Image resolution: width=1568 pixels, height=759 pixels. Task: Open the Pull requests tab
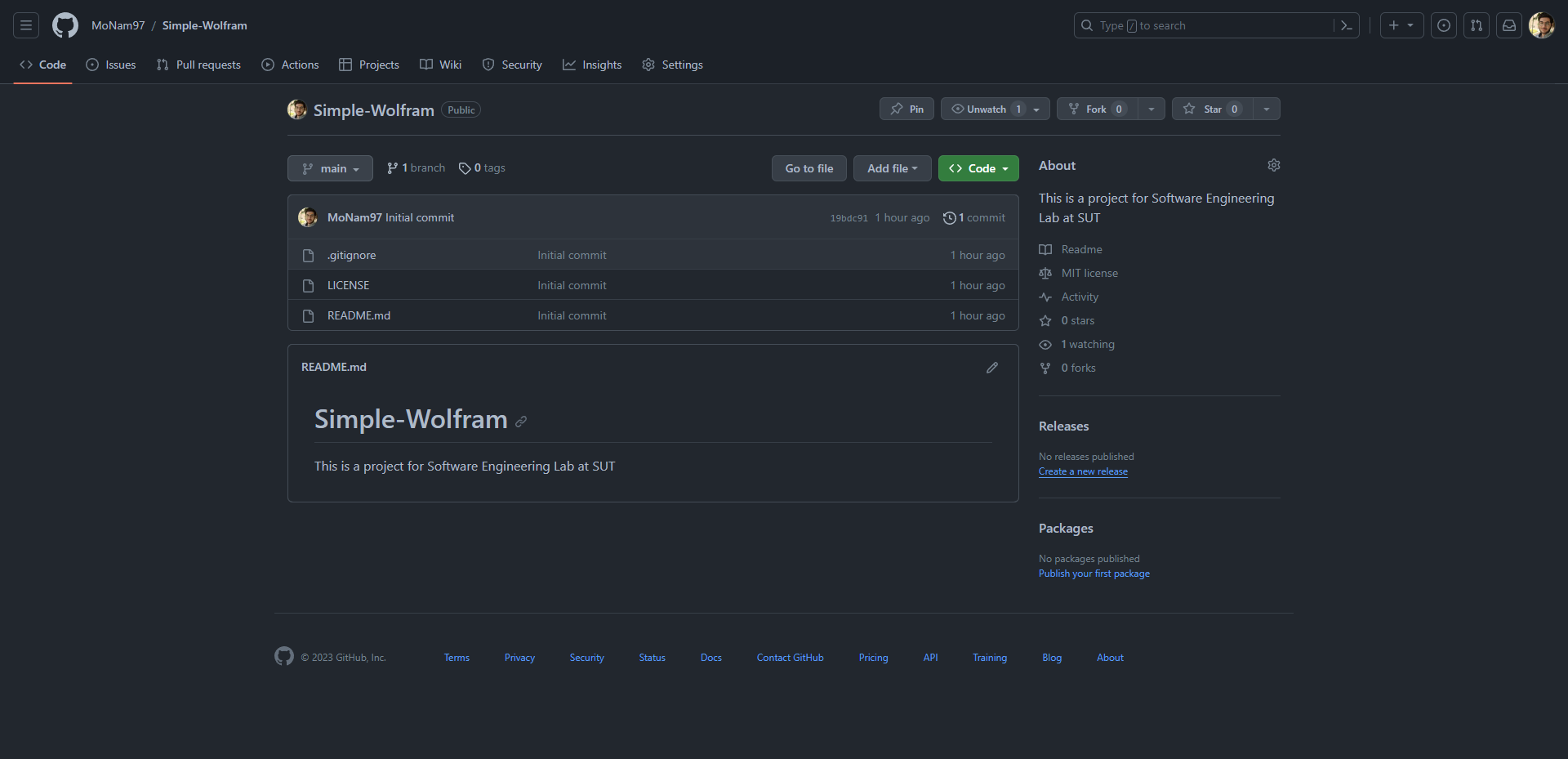click(198, 65)
